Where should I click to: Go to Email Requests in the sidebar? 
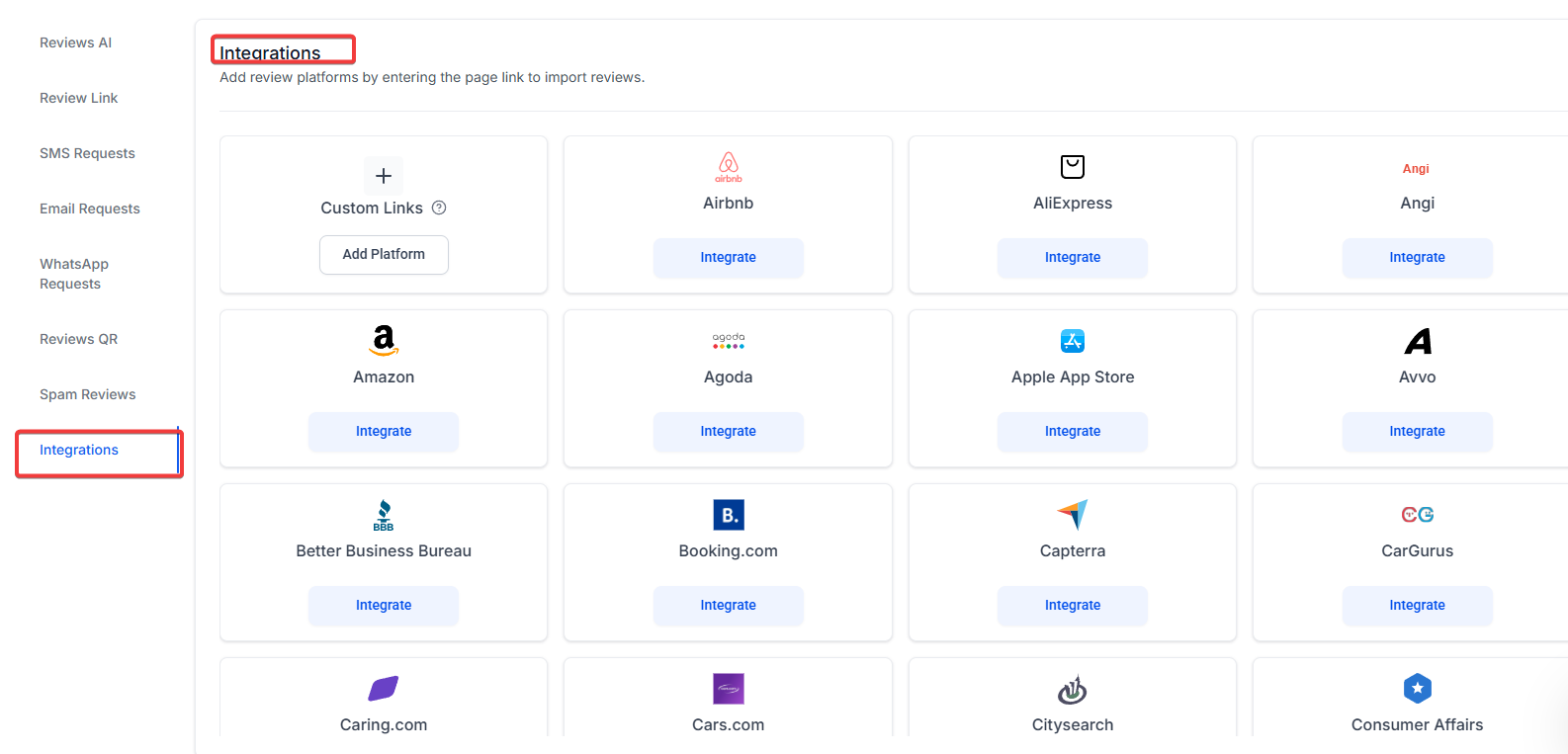(90, 209)
